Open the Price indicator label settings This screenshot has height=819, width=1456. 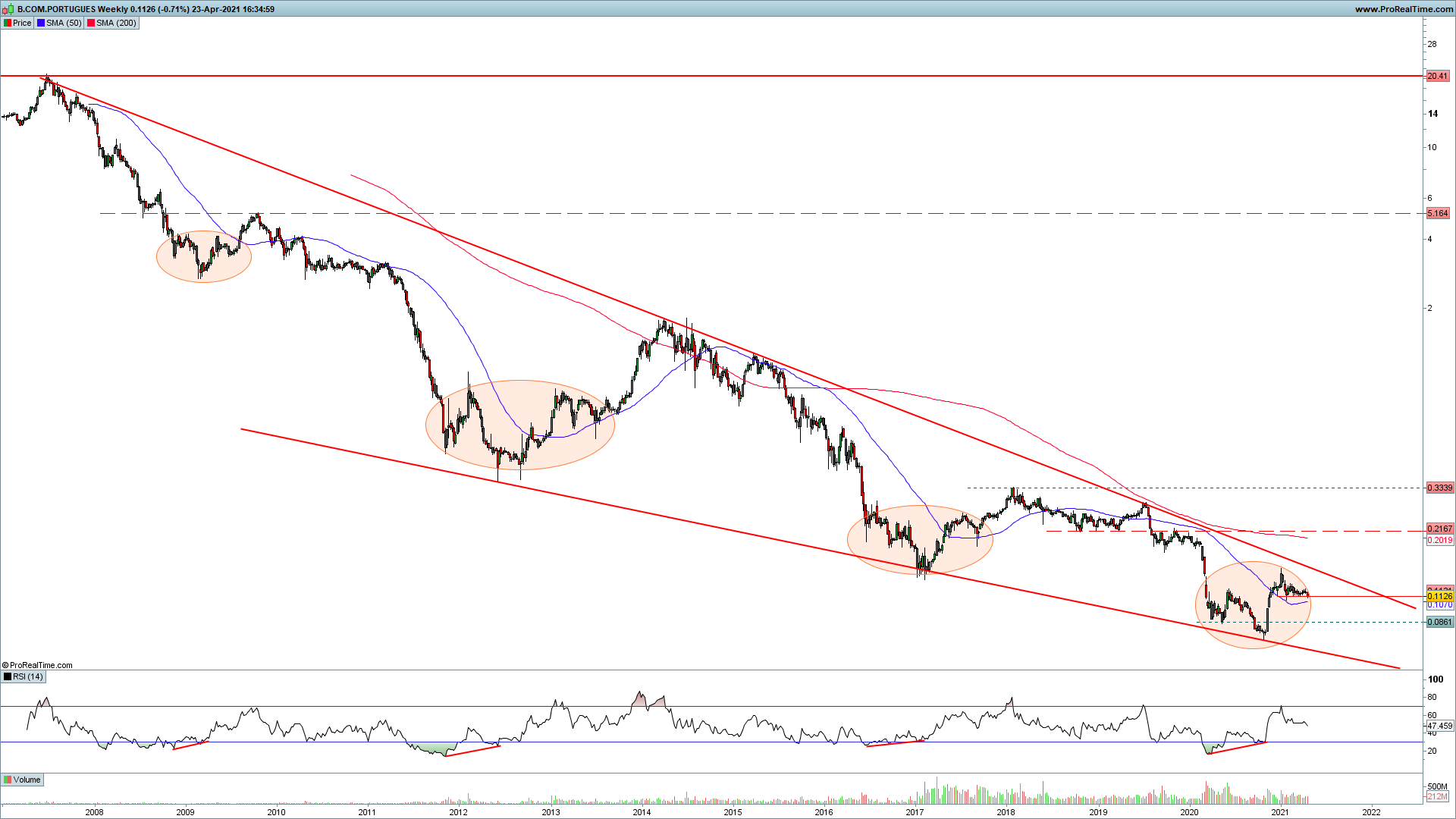[x=22, y=23]
